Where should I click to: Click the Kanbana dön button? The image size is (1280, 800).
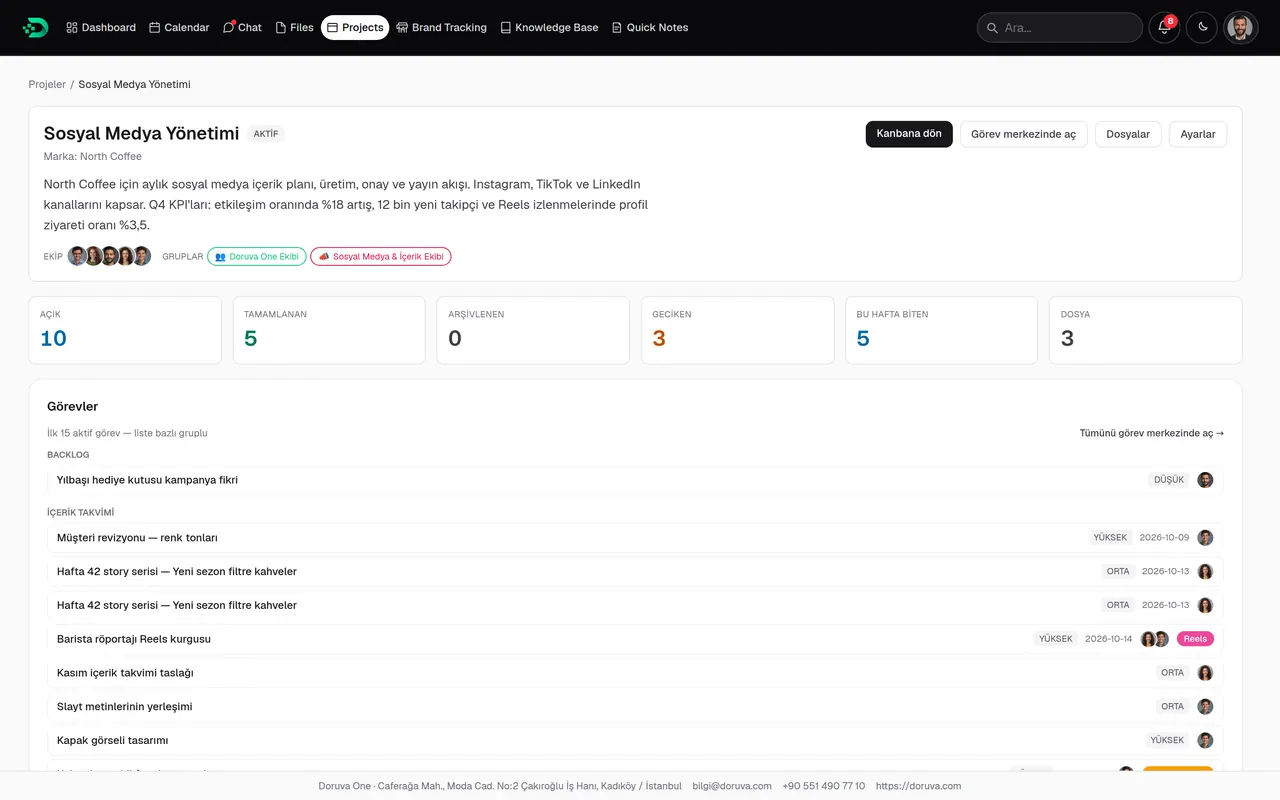coord(909,134)
